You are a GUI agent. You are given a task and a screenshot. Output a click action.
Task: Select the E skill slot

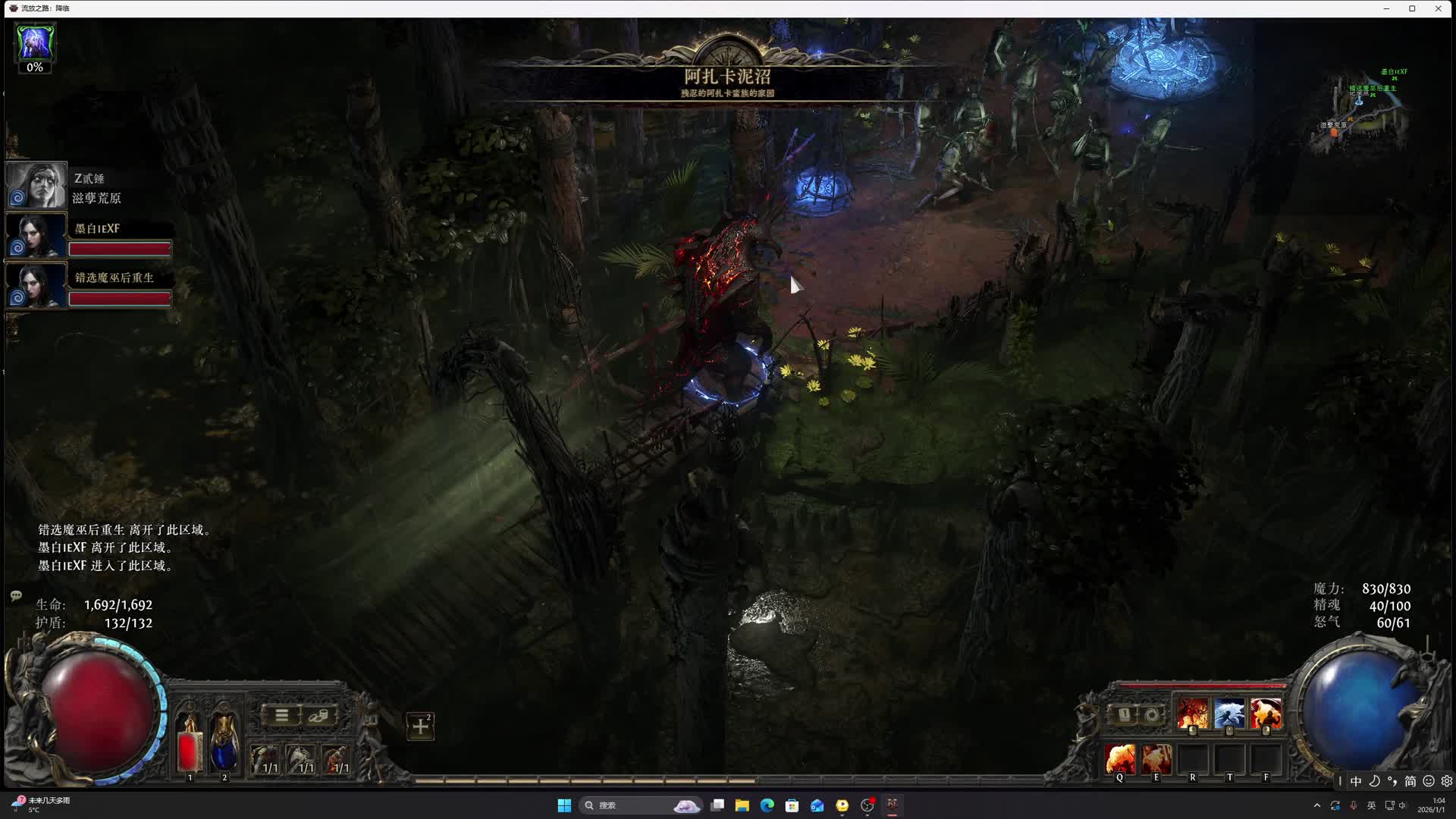pos(1156,758)
